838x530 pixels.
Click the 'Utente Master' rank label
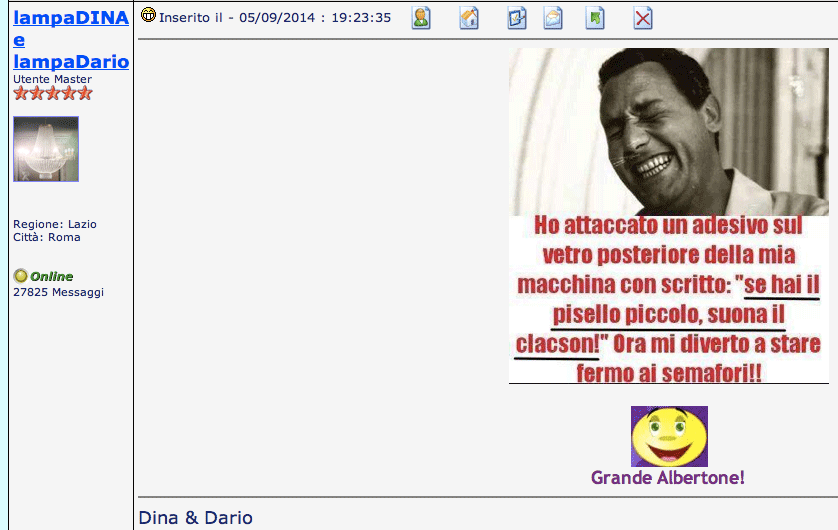pos(52,79)
